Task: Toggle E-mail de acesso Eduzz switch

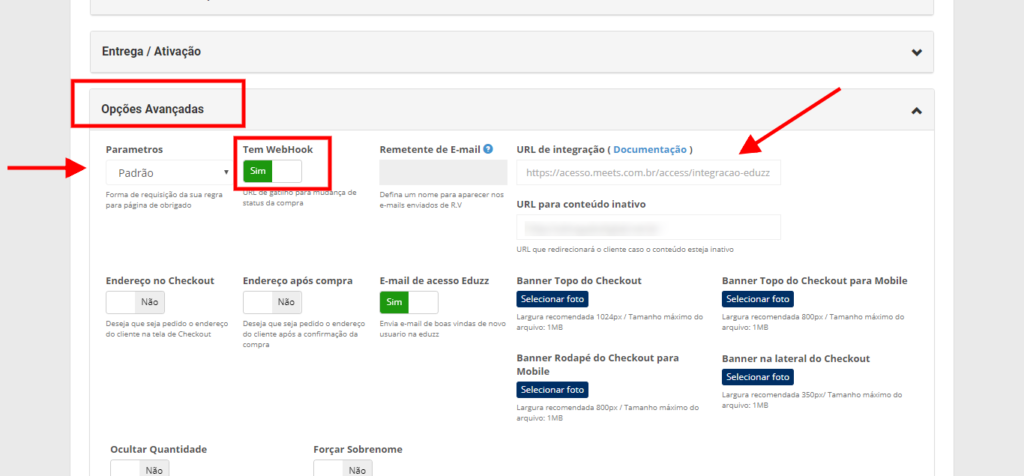Action: point(409,302)
